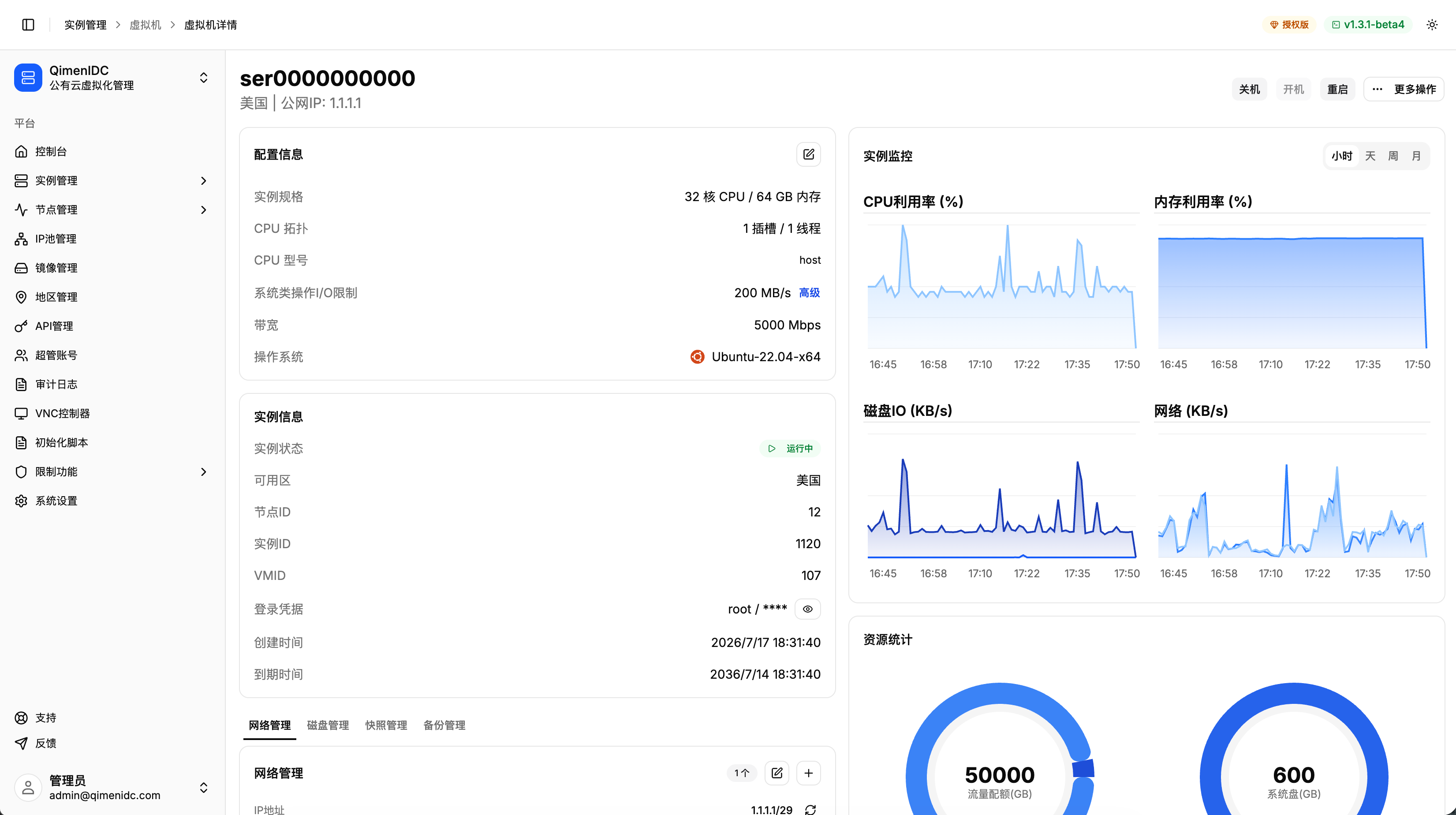This screenshot has height=815, width=1456.
Task: Select 月 monitoring range
Action: click(x=1416, y=156)
